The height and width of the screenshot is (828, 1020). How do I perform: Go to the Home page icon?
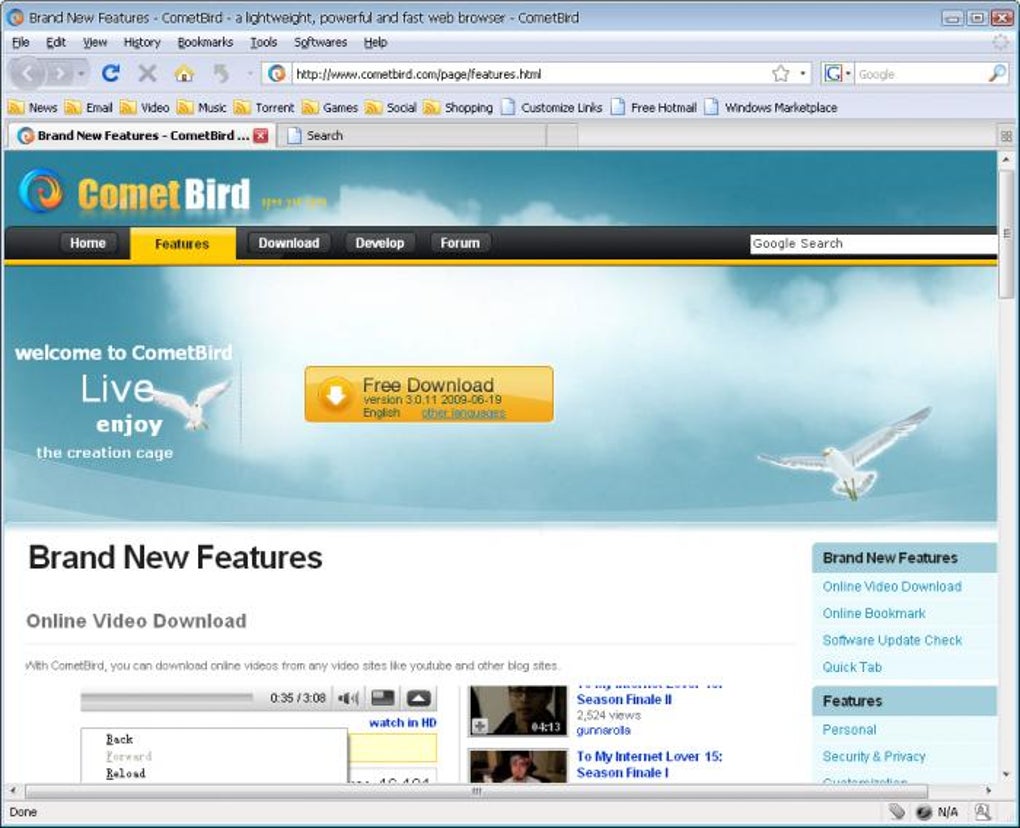coord(184,73)
